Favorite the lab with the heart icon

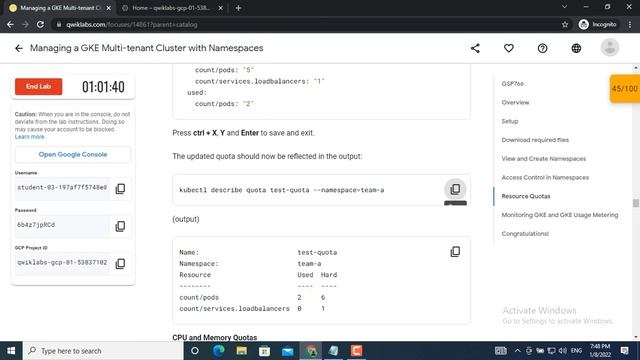coord(509,48)
